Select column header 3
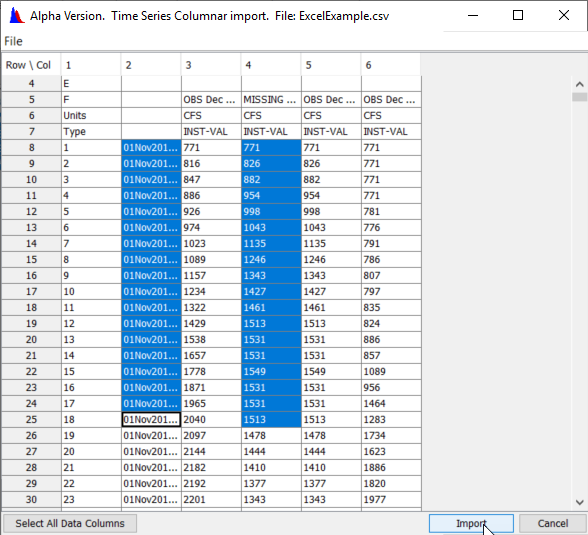The height and width of the screenshot is (535, 588). click(x=211, y=65)
